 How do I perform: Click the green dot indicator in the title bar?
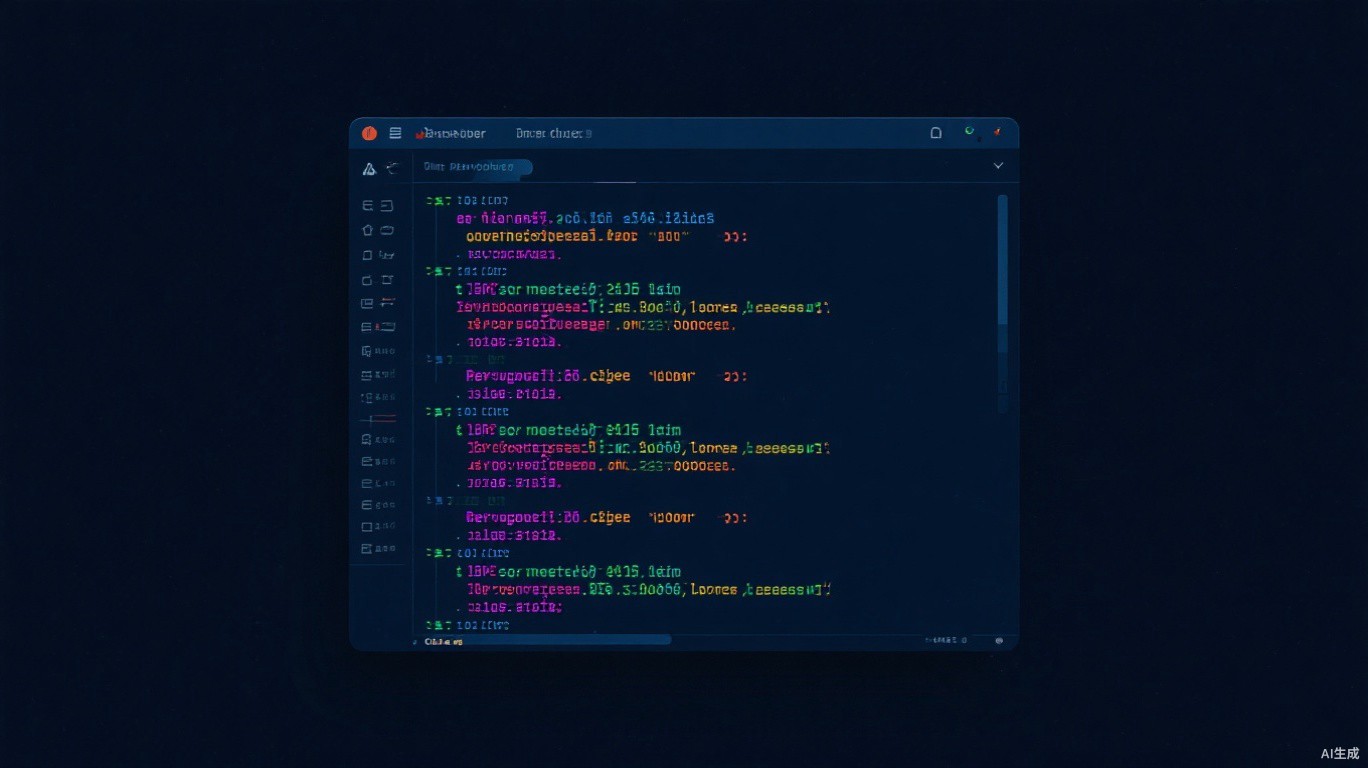968,131
